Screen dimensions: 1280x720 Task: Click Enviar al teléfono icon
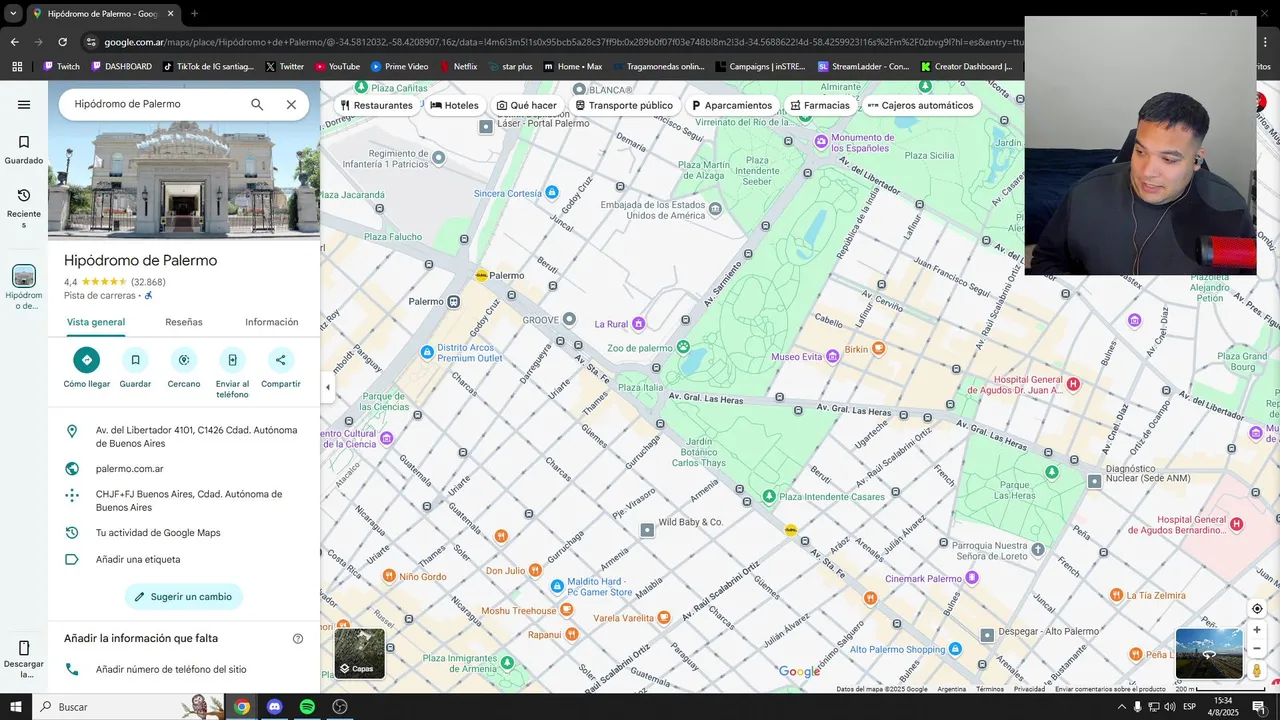(232, 360)
